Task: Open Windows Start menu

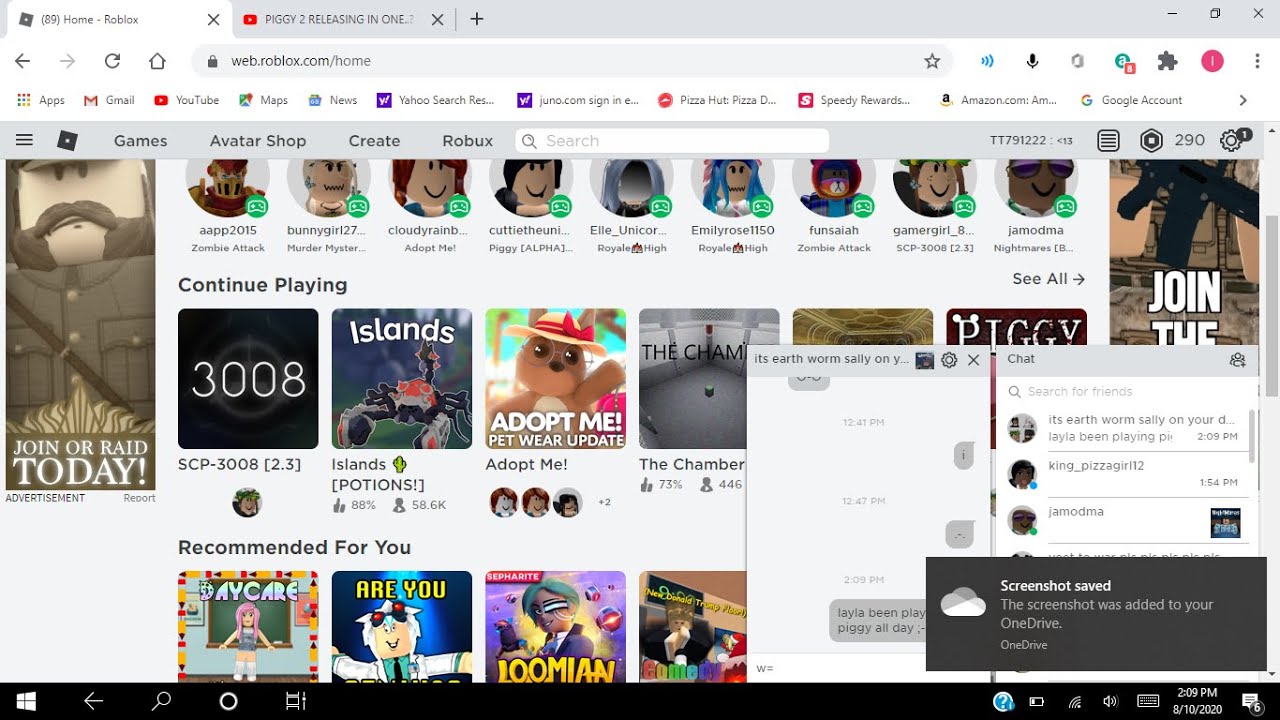Action: tap(26, 701)
